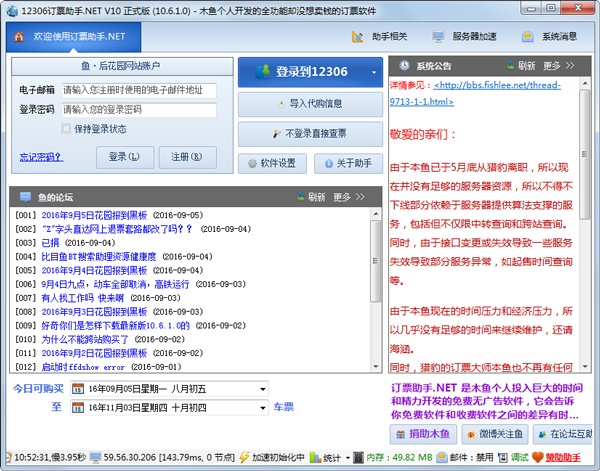Refresh the 鱼的论坛 list

point(311,197)
